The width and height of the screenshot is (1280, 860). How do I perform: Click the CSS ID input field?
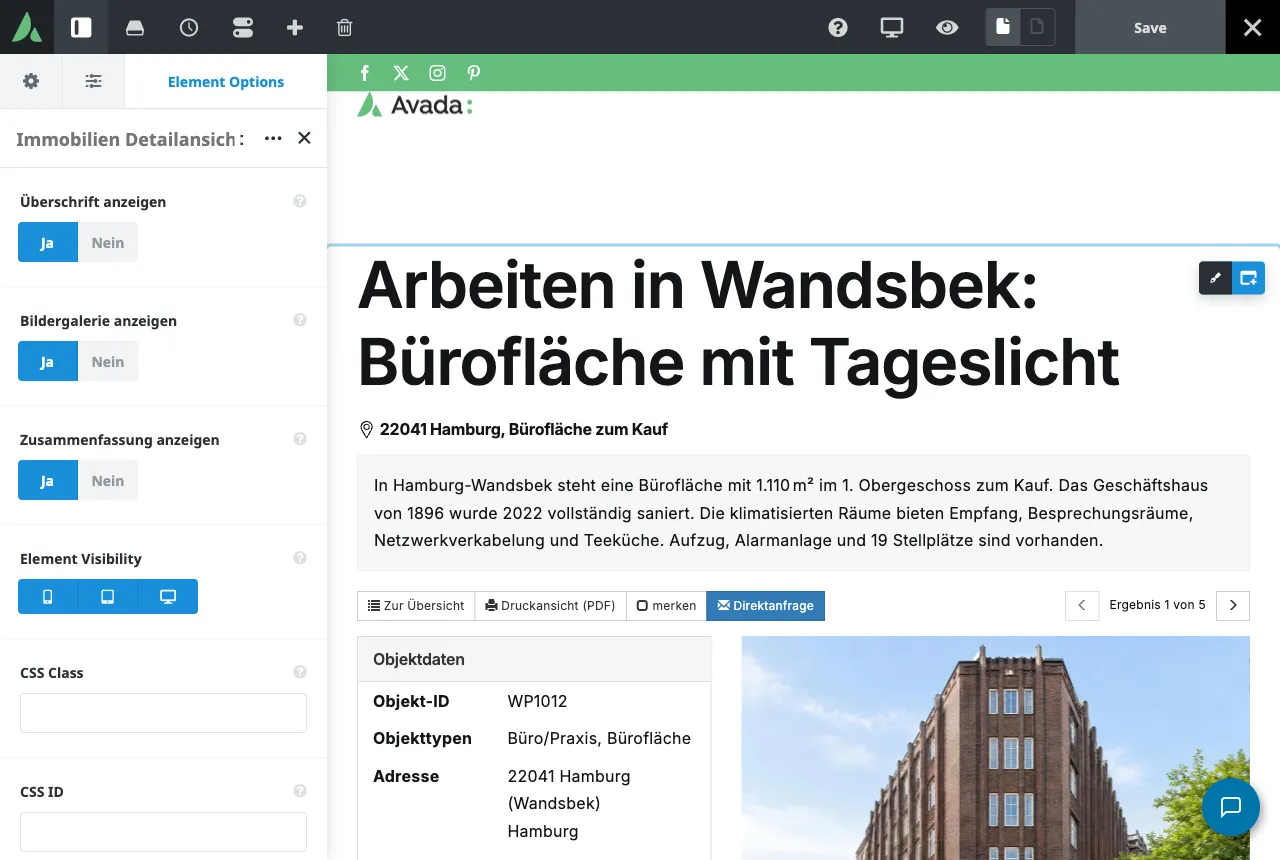(x=163, y=832)
